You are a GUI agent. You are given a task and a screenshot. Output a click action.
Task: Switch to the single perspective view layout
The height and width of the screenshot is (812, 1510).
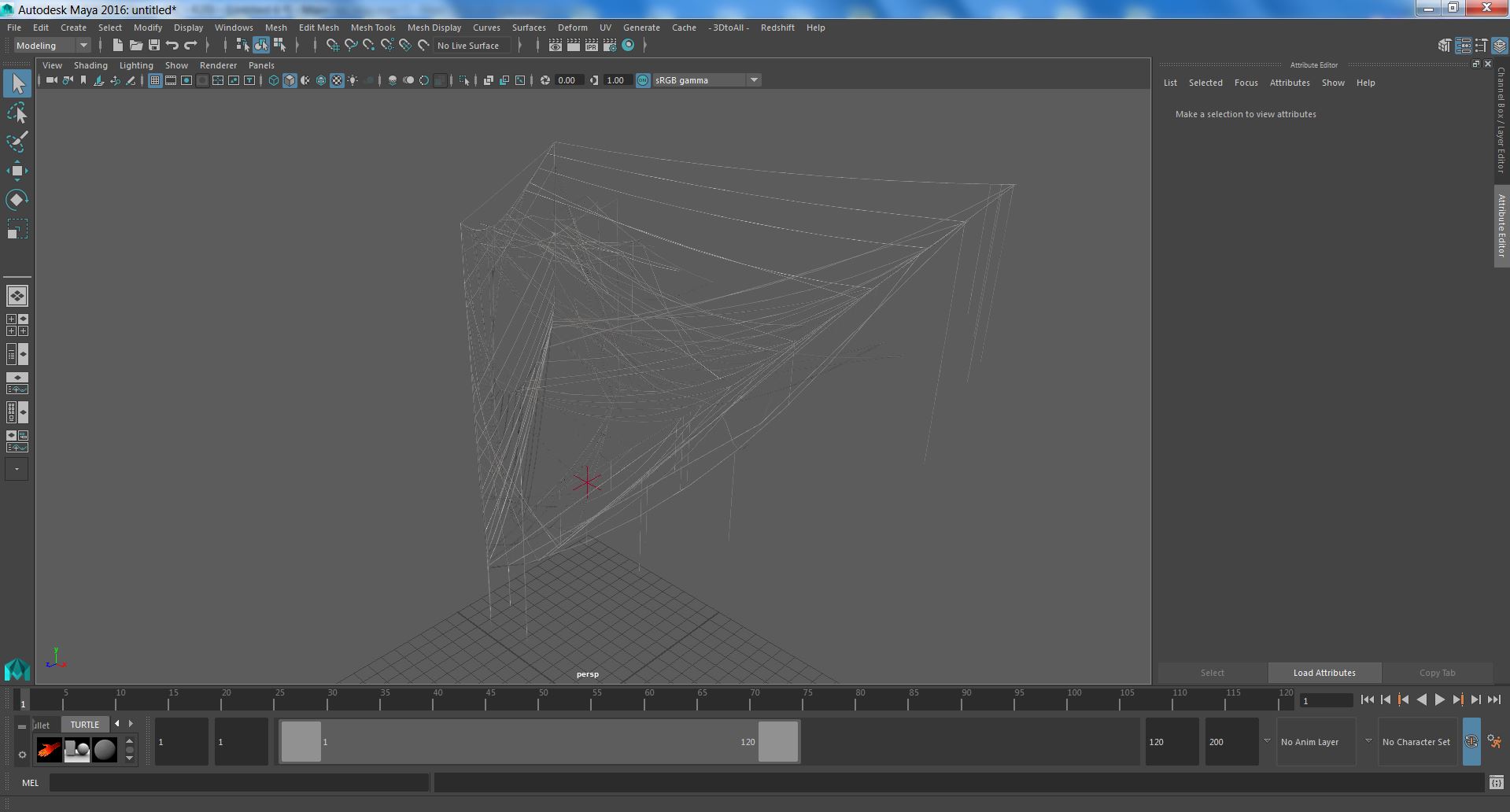[x=17, y=296]
